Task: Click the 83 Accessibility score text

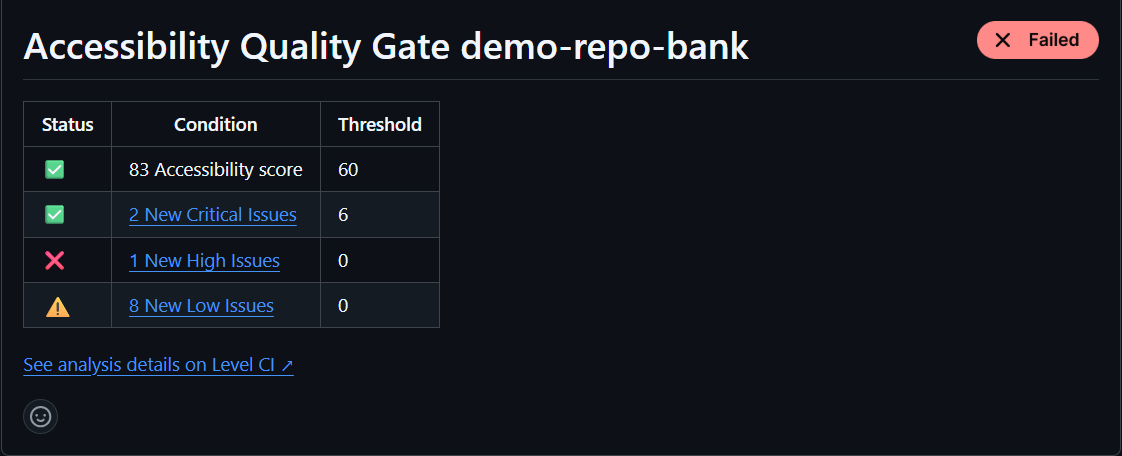Action: [216, 170]
